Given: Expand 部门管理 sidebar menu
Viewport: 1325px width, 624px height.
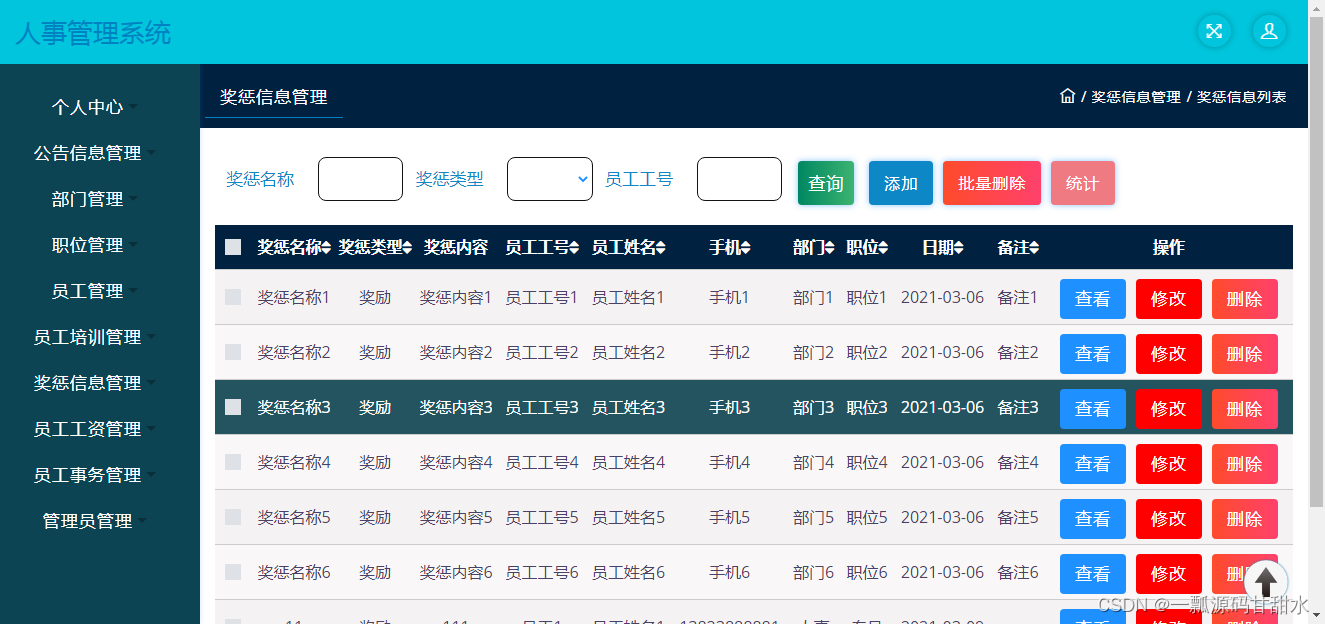Looking at the screenshot, I should [95, 199].
